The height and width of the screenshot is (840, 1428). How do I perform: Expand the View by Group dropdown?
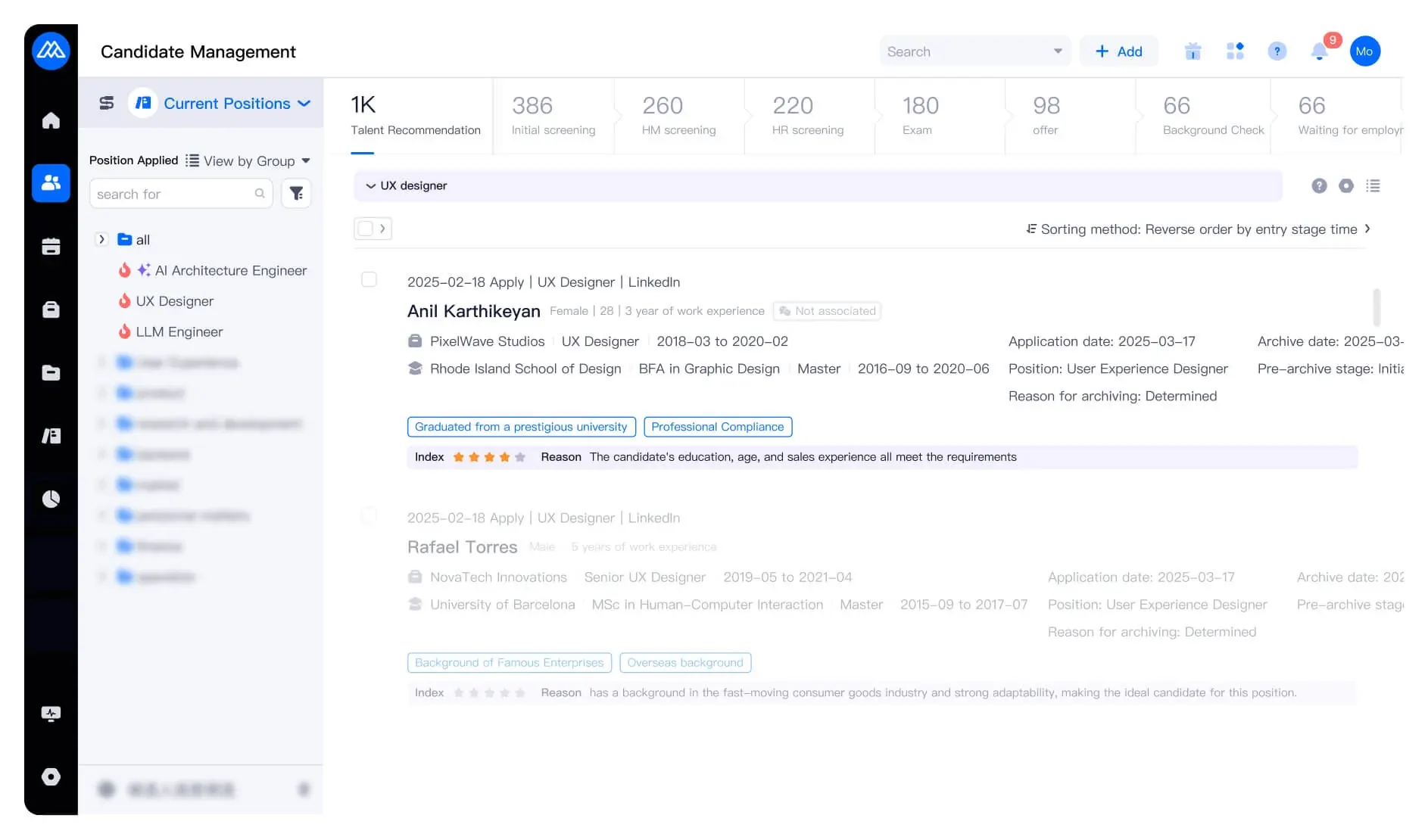point(256,161)
